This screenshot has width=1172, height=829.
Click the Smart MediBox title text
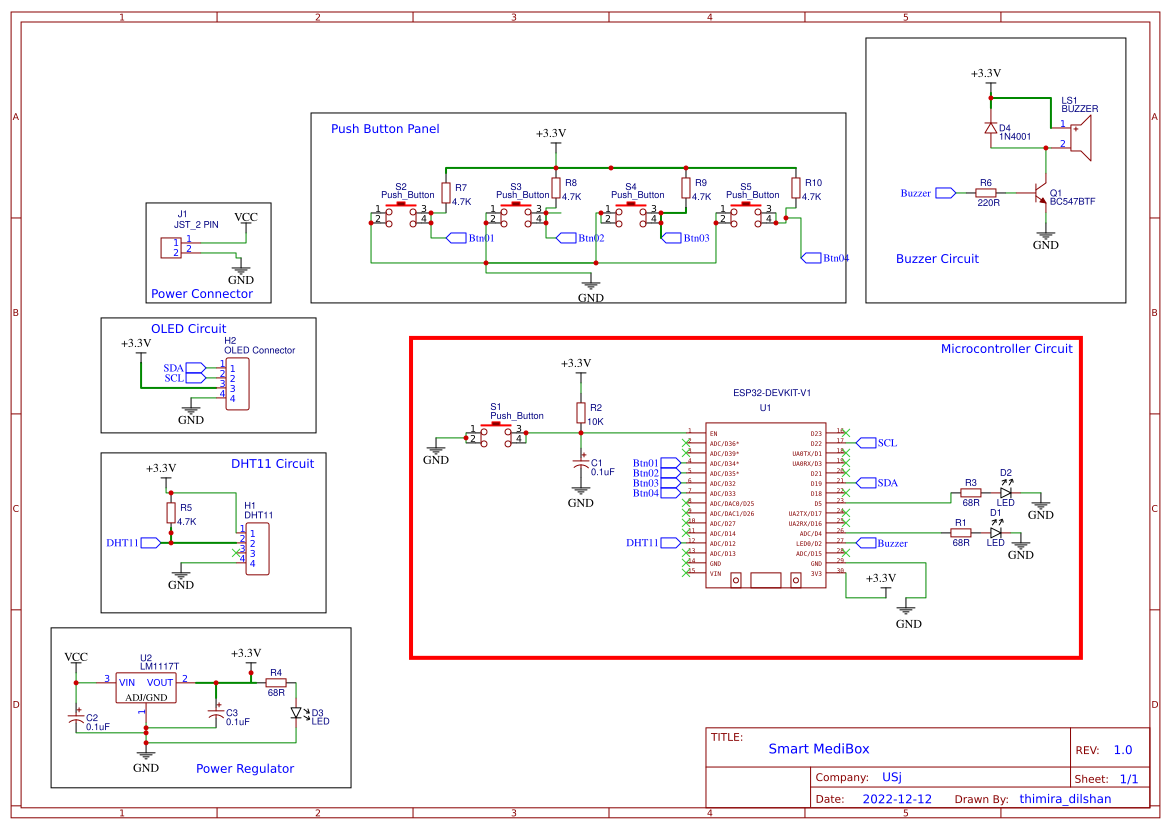tap(818, 749)
